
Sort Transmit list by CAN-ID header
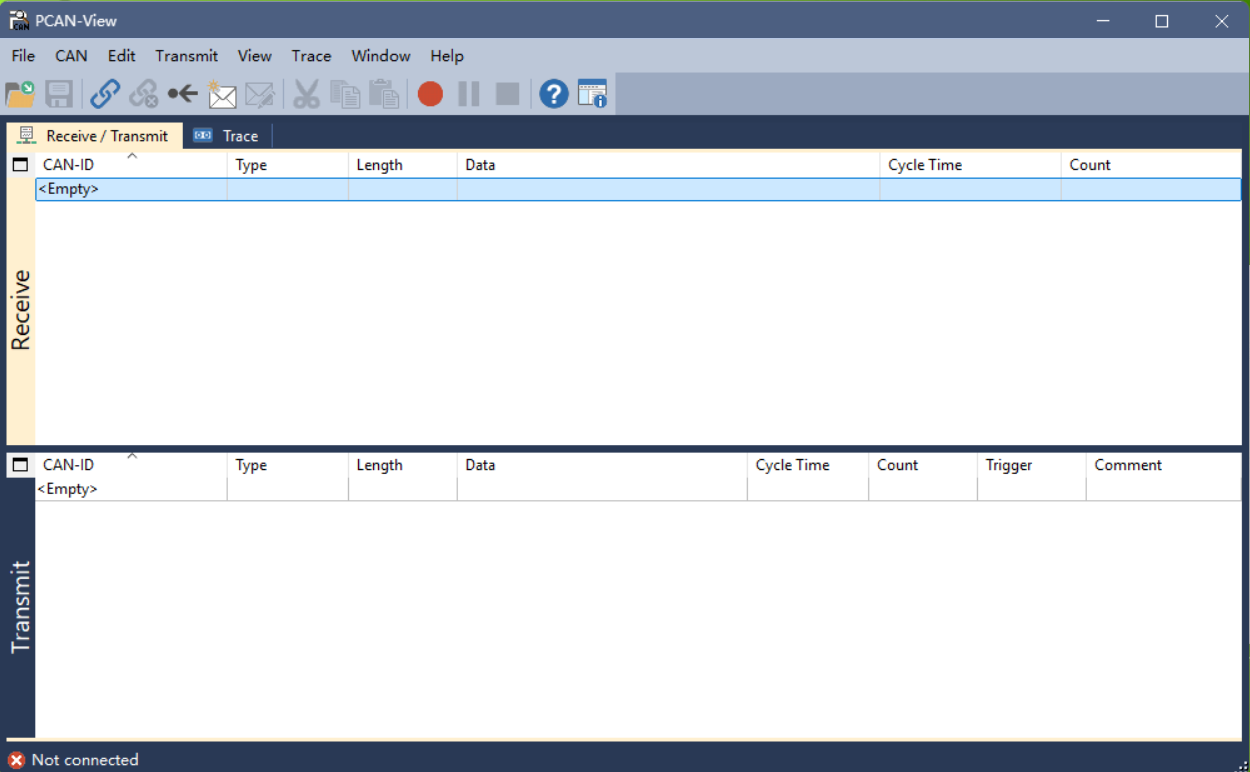click(131, 465)
